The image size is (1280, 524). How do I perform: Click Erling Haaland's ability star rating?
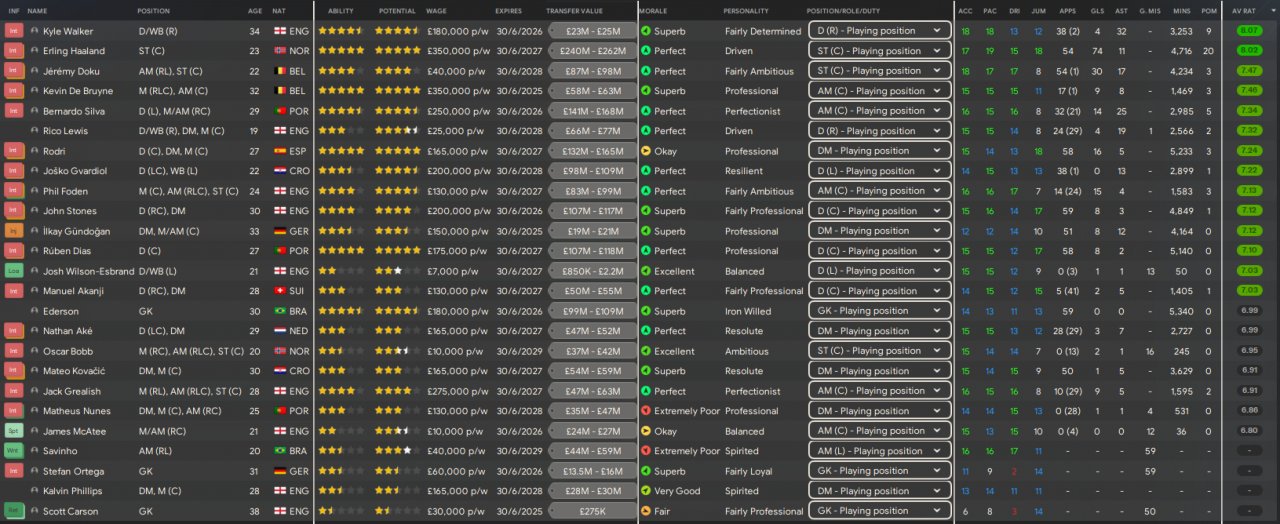pos(341,51)
